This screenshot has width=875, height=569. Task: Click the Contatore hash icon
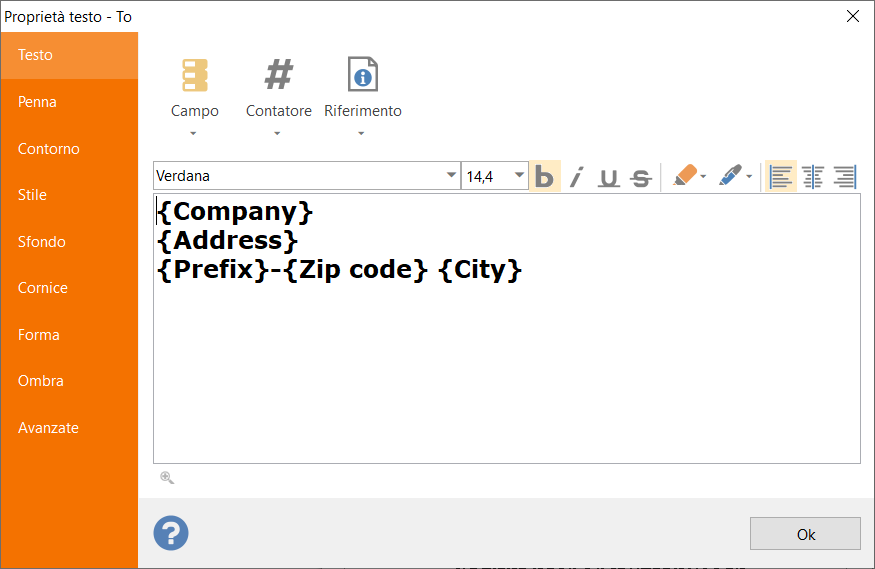pos(278,75)
